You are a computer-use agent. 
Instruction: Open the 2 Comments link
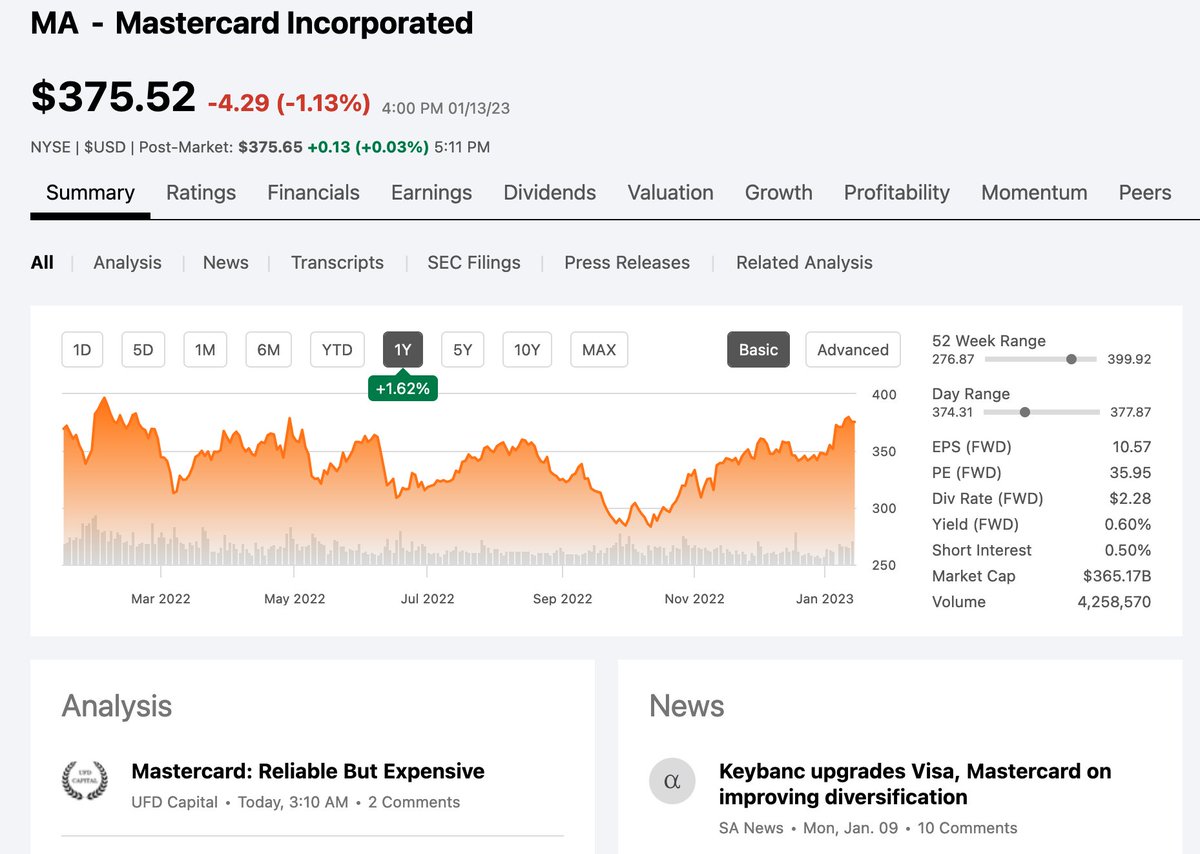[x=414, y=802]
